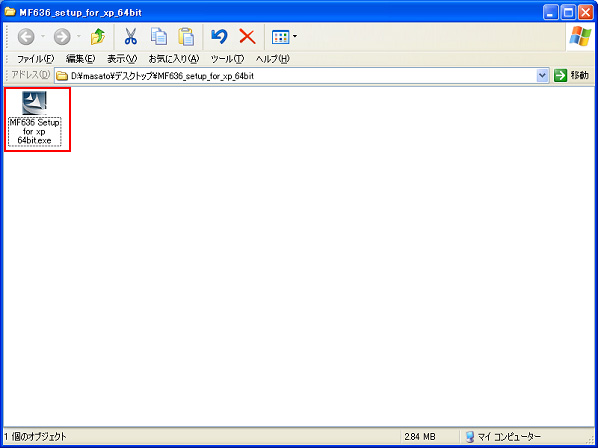Copy the selected file using the Copy icon
Screen dimensions: 598x448
(159, 37)
